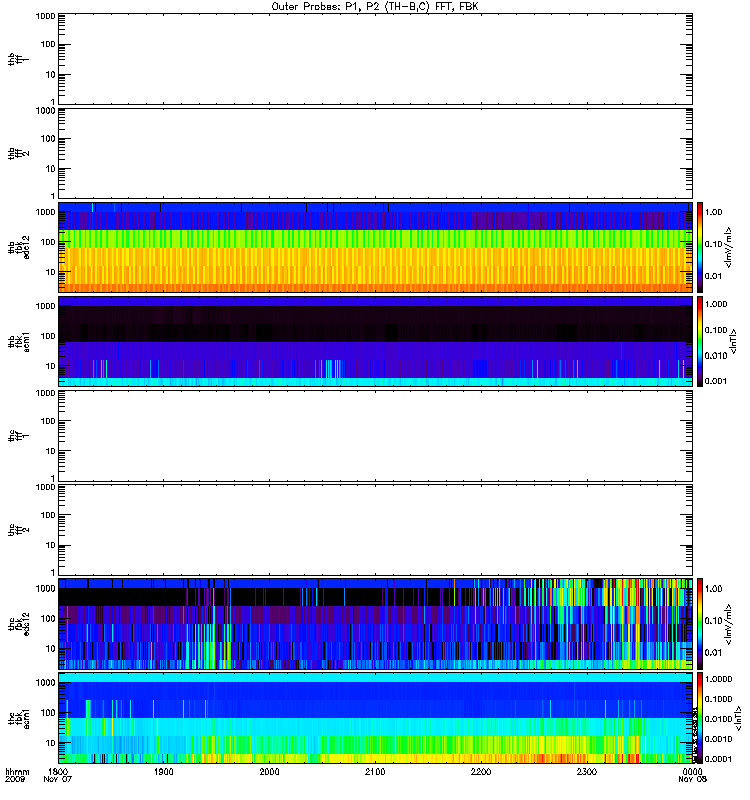Click the empty thb fff 1 plot panel
This screenshot has width=750, height=800.
[376, 59]
